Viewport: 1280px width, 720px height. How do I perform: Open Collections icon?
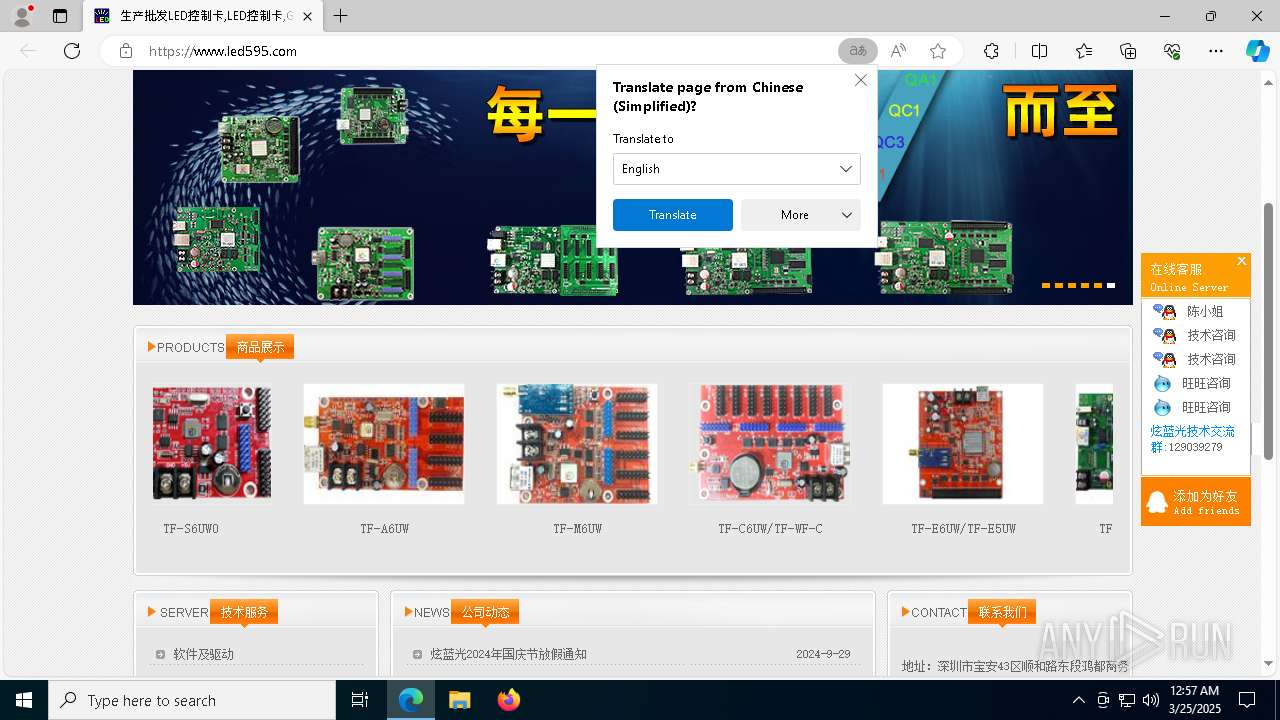click(1128, 51)
